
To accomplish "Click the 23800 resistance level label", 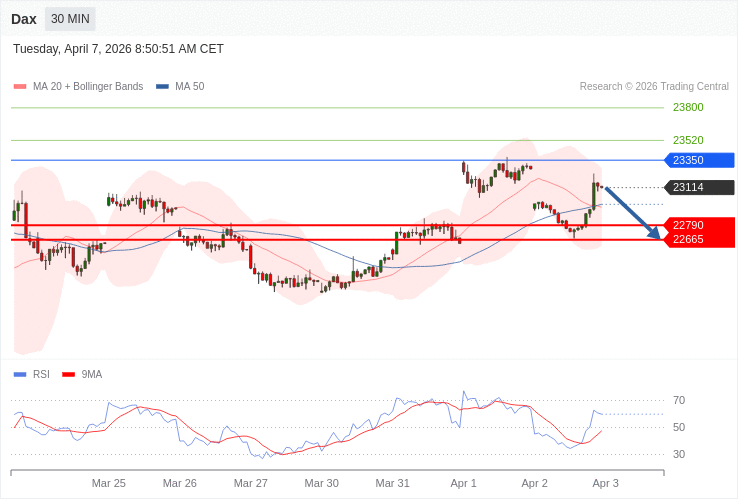I will 688,107.
